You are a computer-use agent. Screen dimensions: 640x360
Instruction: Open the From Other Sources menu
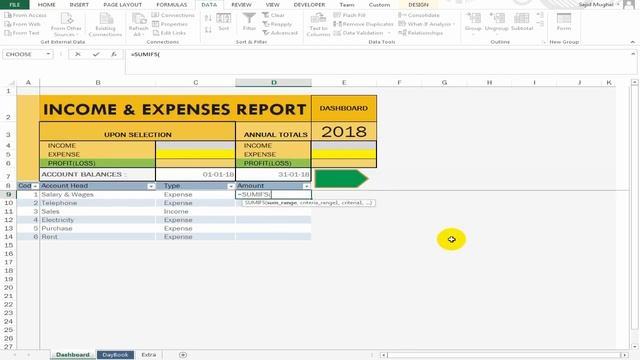[x=66, y=24]
